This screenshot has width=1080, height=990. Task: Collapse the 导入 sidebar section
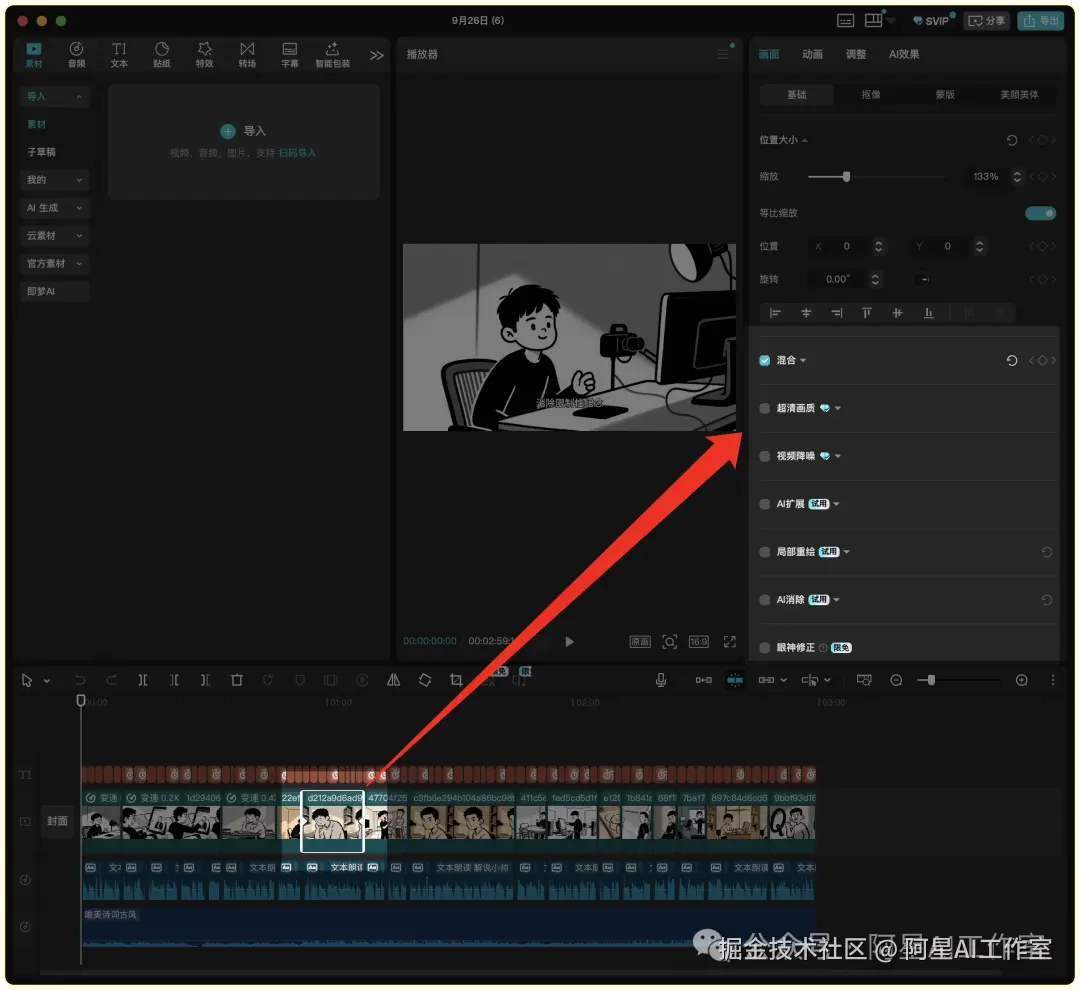point(54,96)
